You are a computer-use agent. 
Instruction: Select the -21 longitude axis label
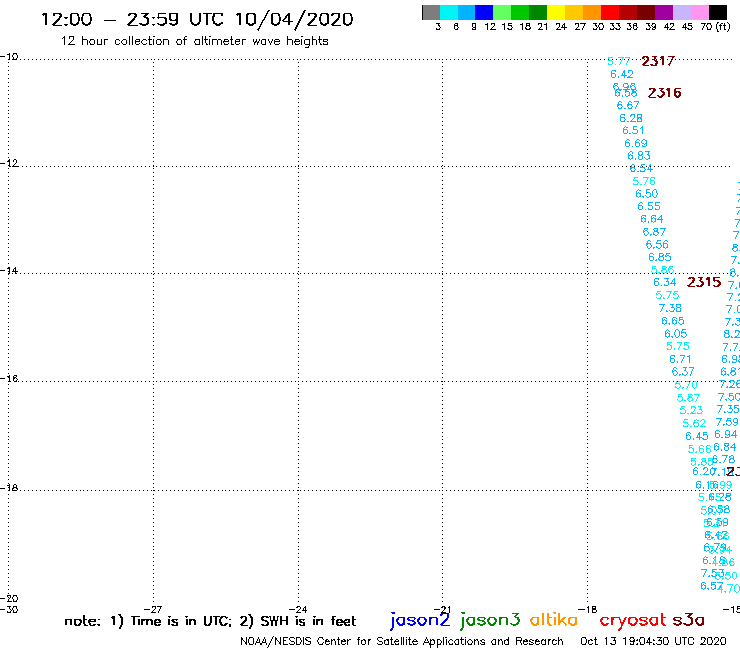[x=442, y=609]
